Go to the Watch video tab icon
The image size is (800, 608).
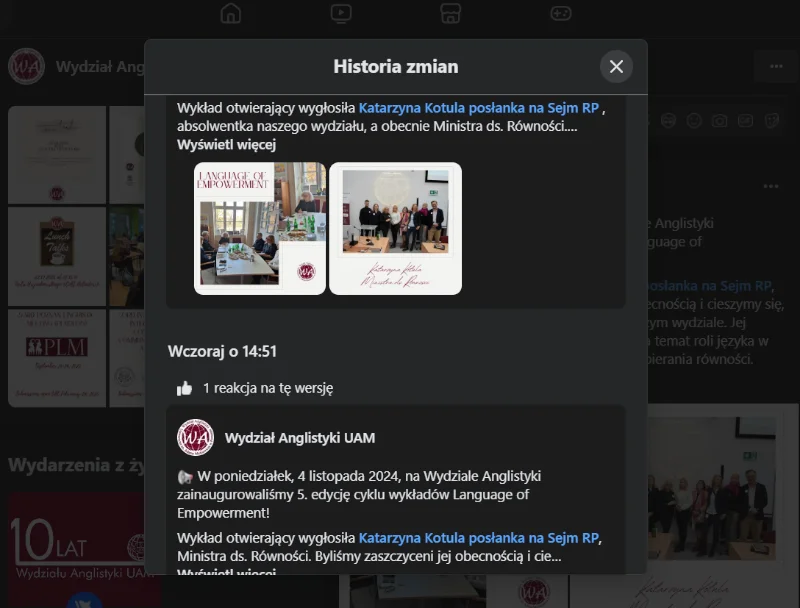pyautogui.click(x=341, y=13)
